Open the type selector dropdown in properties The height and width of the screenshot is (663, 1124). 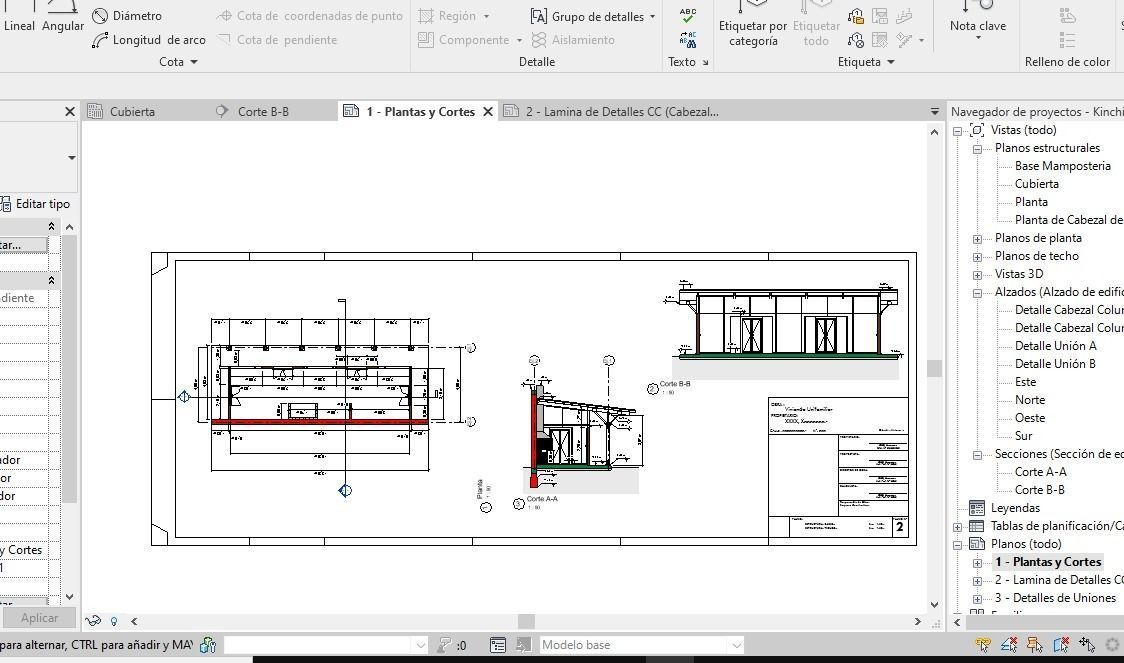tap(72, 158)
